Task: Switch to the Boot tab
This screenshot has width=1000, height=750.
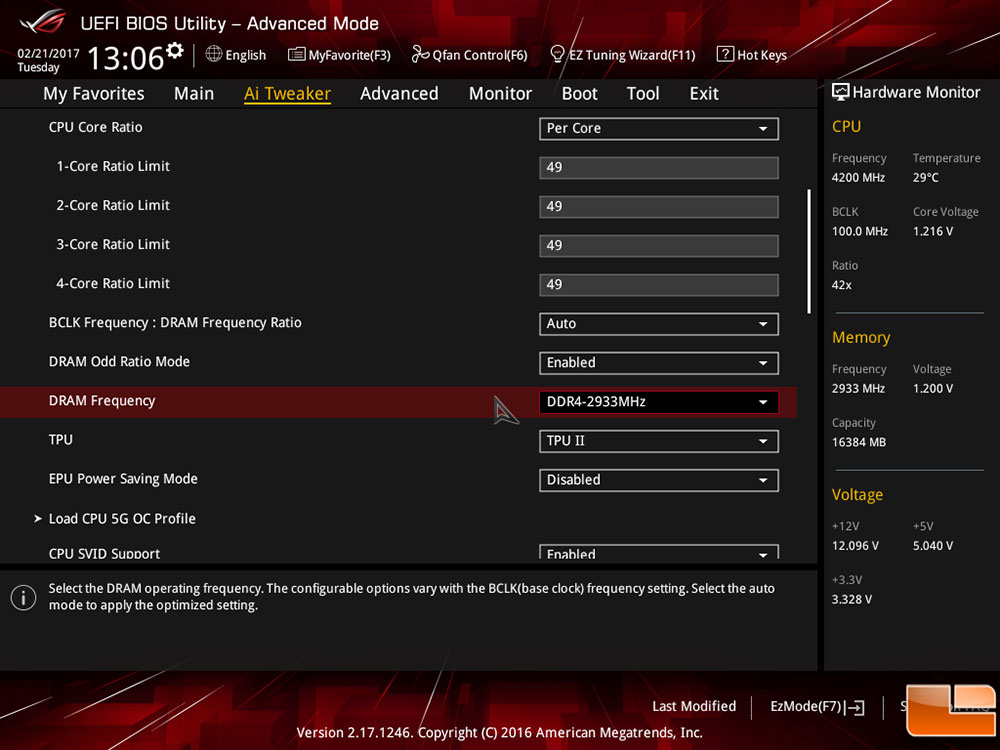Action: click(x=579, y=94)
